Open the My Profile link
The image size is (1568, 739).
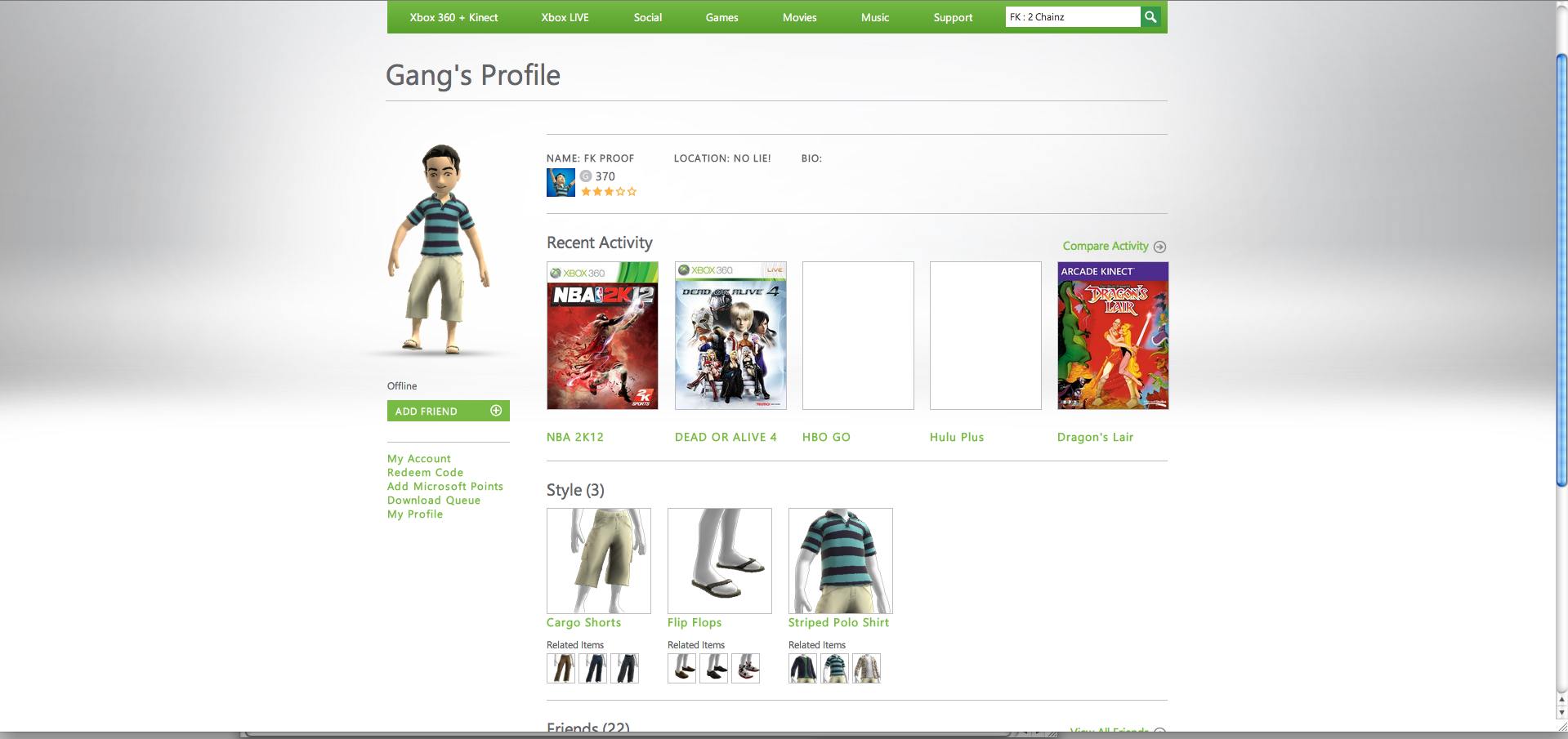415,514
